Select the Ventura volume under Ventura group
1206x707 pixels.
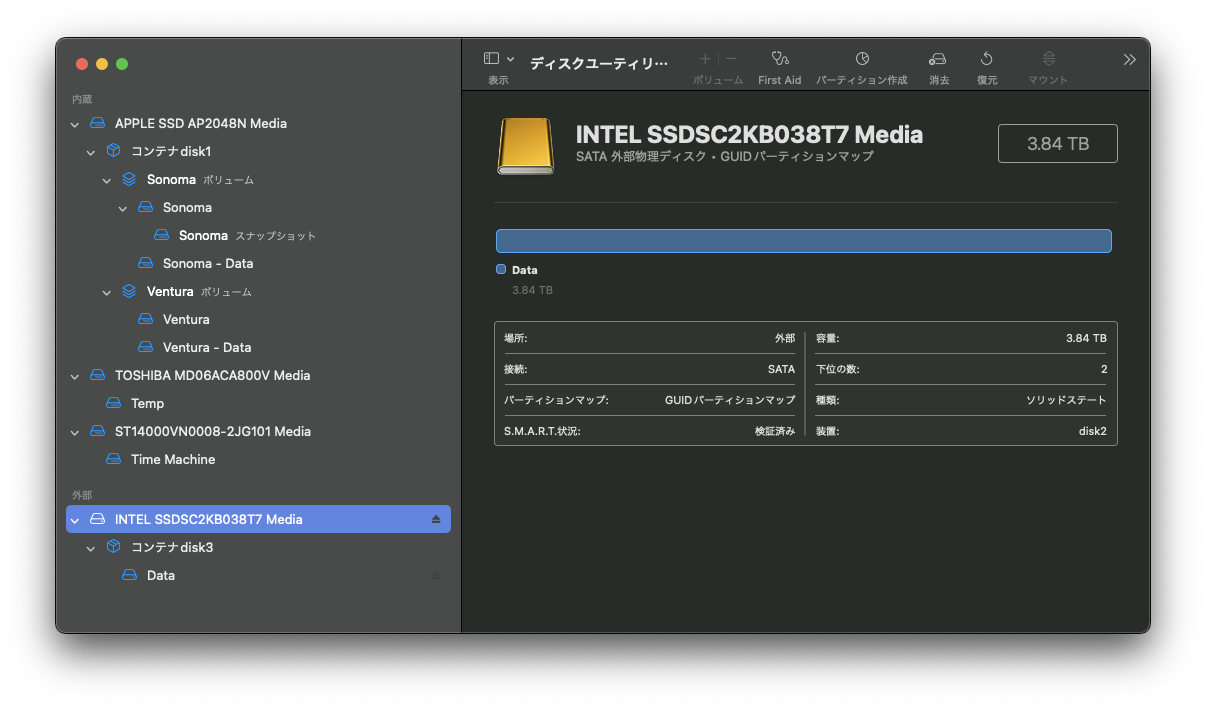[x=258, y=319]
